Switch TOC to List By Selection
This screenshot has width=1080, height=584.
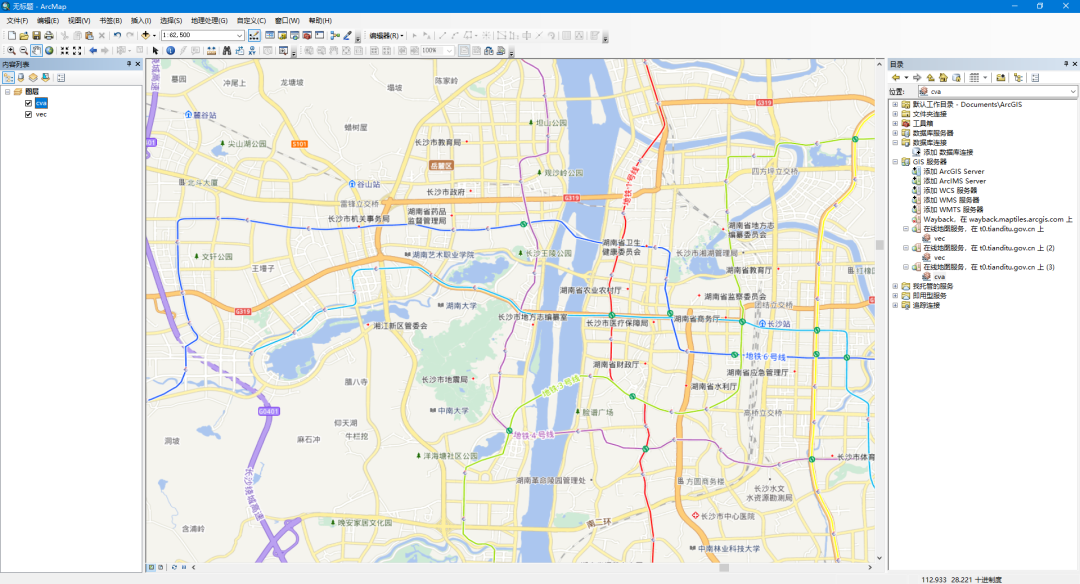tap(45, 78)
